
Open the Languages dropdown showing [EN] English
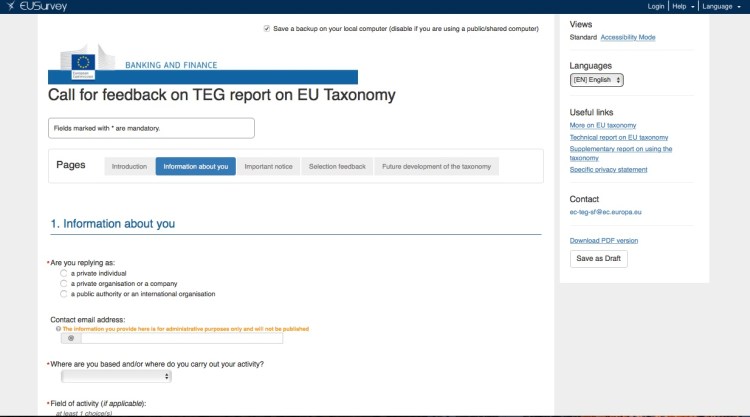[x=596, y=80]
